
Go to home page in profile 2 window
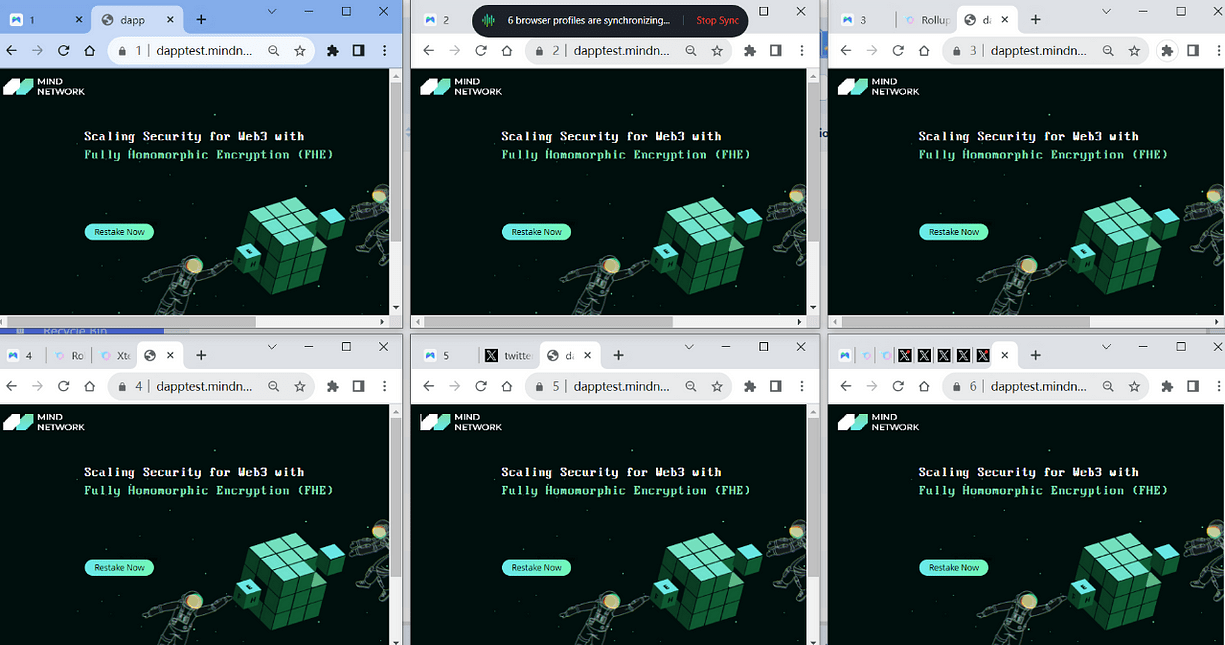507,51
